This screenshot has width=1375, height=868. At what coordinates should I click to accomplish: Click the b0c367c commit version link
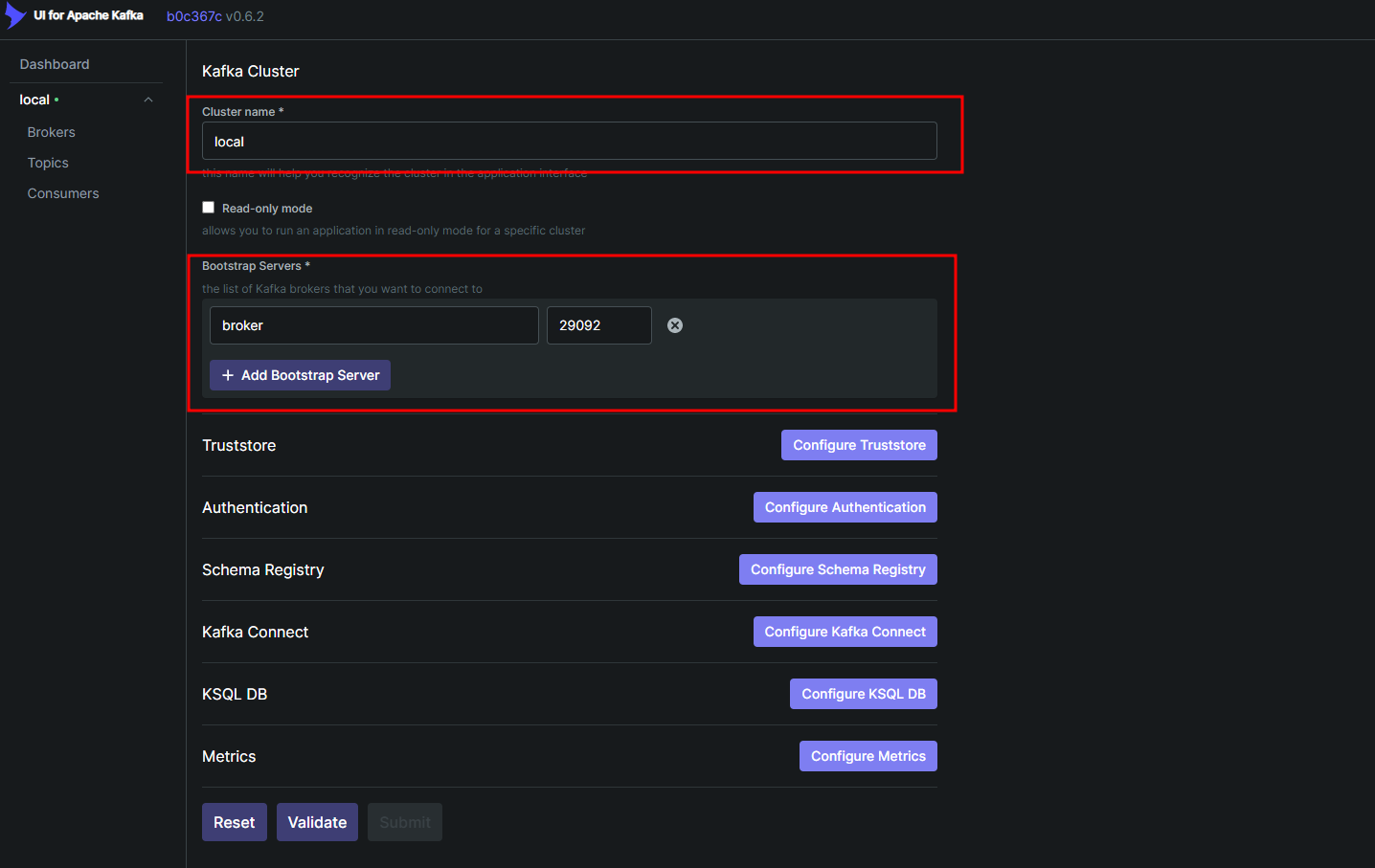pos(194,16)
